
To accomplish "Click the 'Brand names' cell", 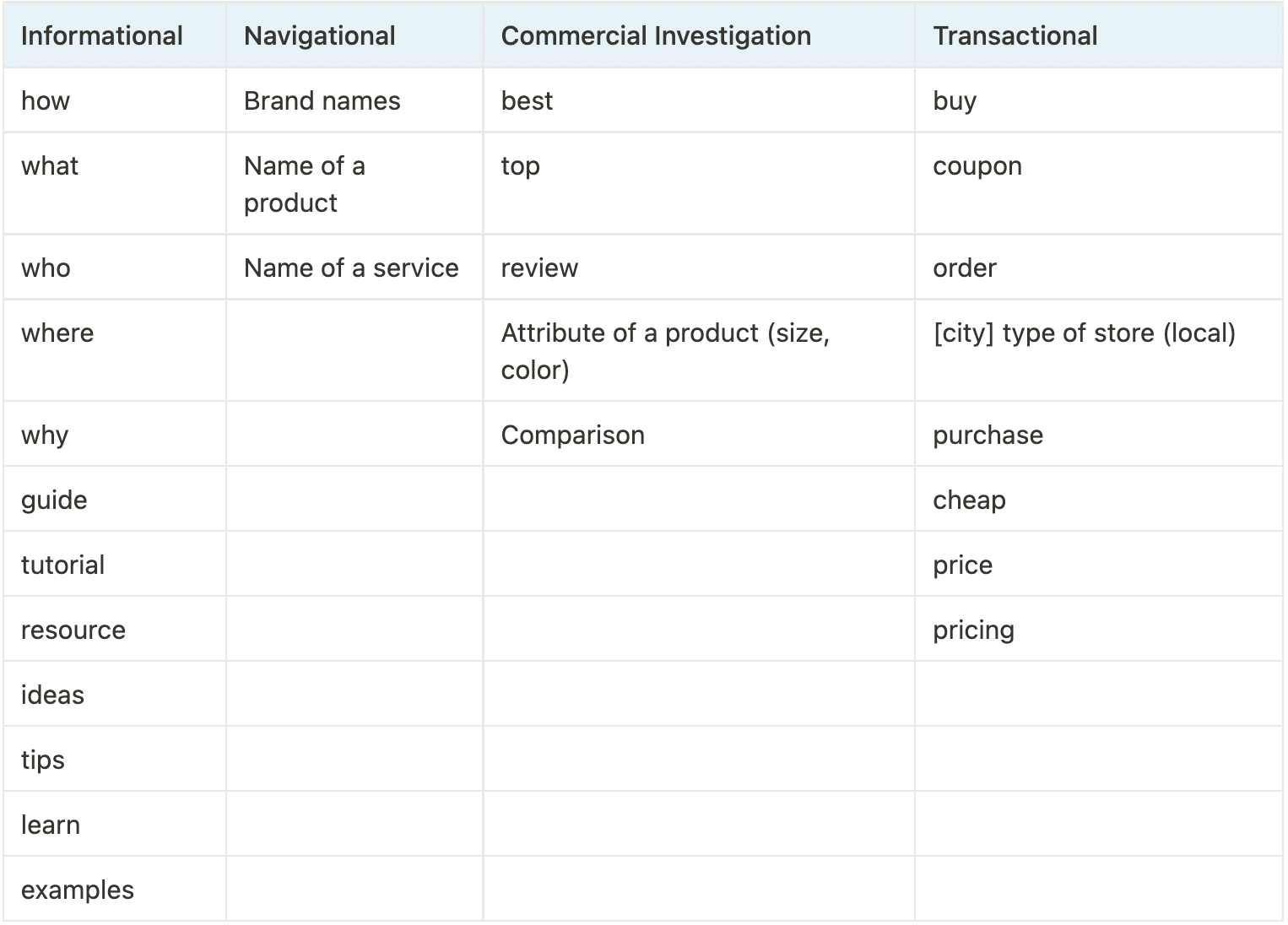I will (354, 100).
